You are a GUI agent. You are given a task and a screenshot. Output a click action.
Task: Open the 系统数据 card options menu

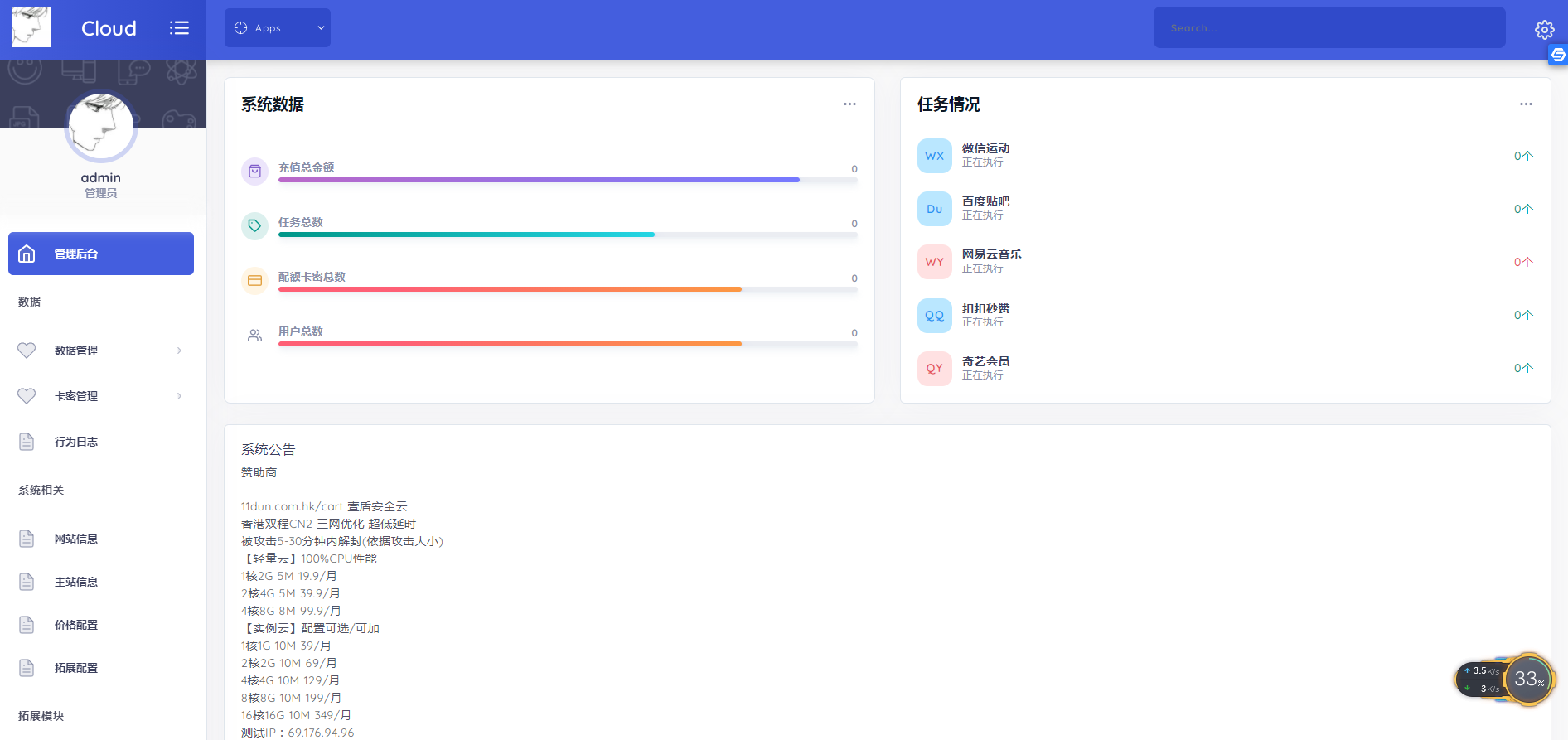(849, 104)
